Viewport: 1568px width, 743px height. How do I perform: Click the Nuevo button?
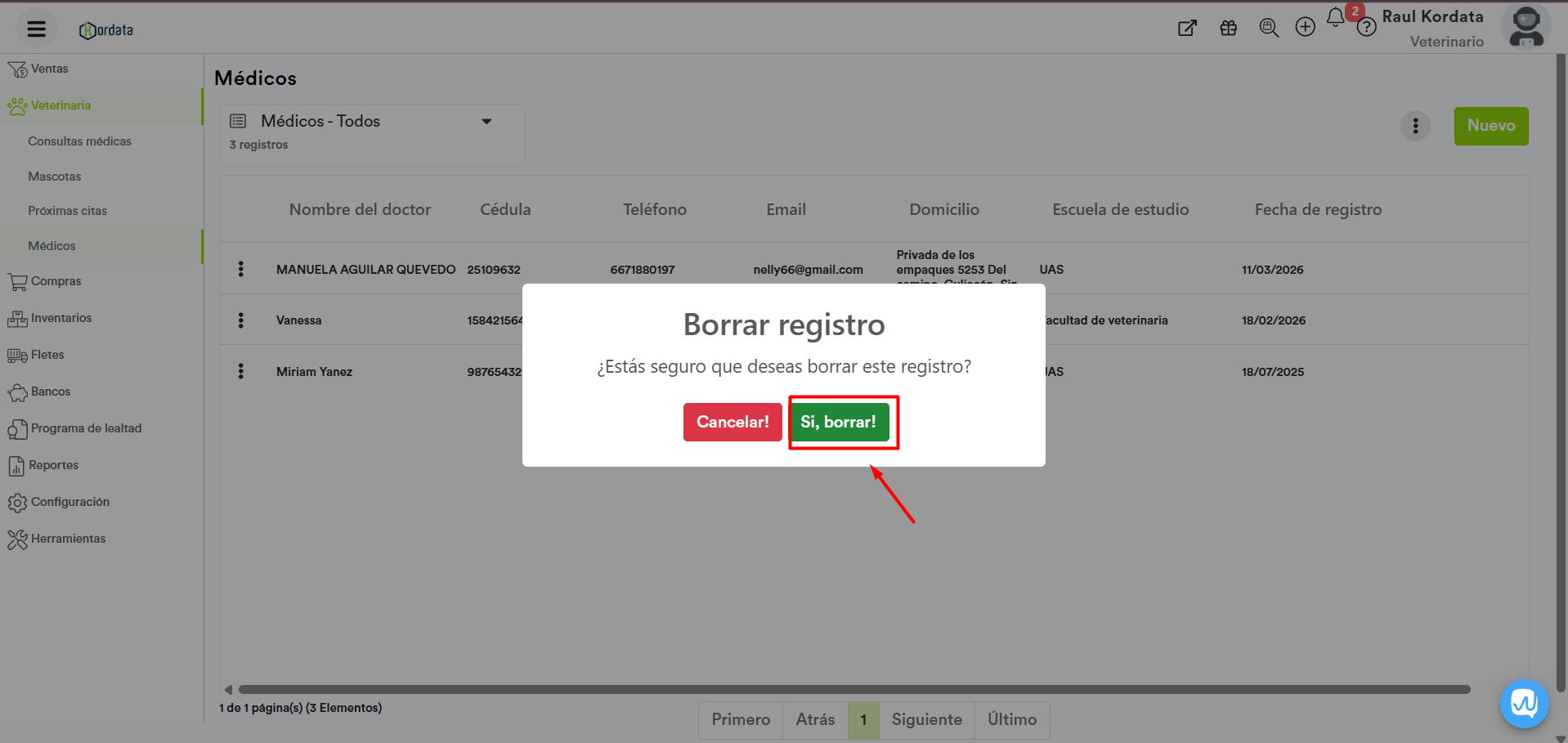point(1490,126)
